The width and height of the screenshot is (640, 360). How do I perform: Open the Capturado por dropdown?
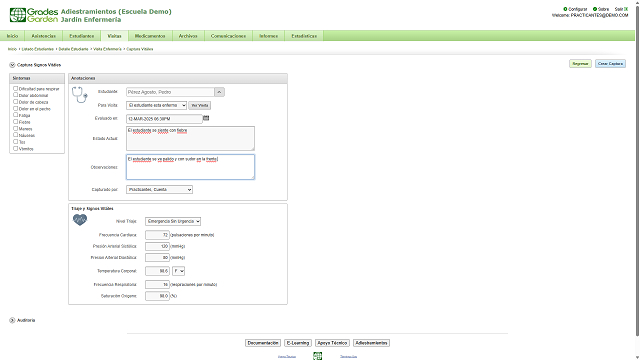click(159, 189)
